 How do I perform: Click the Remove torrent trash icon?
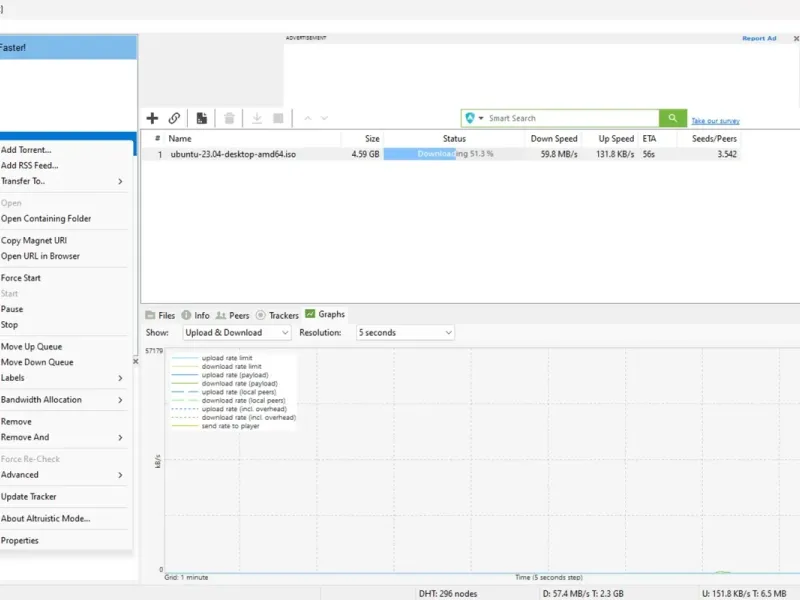coord(229,118)
